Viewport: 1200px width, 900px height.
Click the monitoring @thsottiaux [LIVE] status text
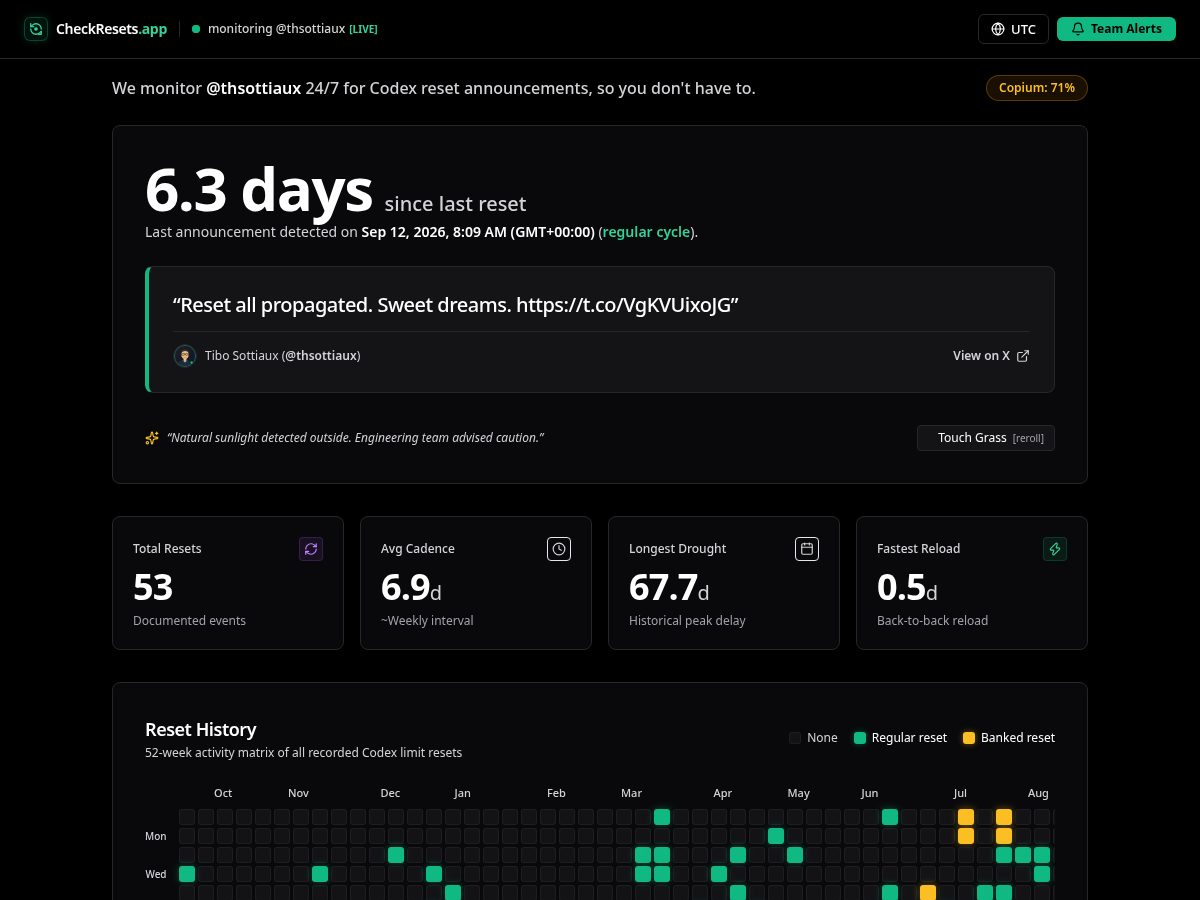pos(292,29)
